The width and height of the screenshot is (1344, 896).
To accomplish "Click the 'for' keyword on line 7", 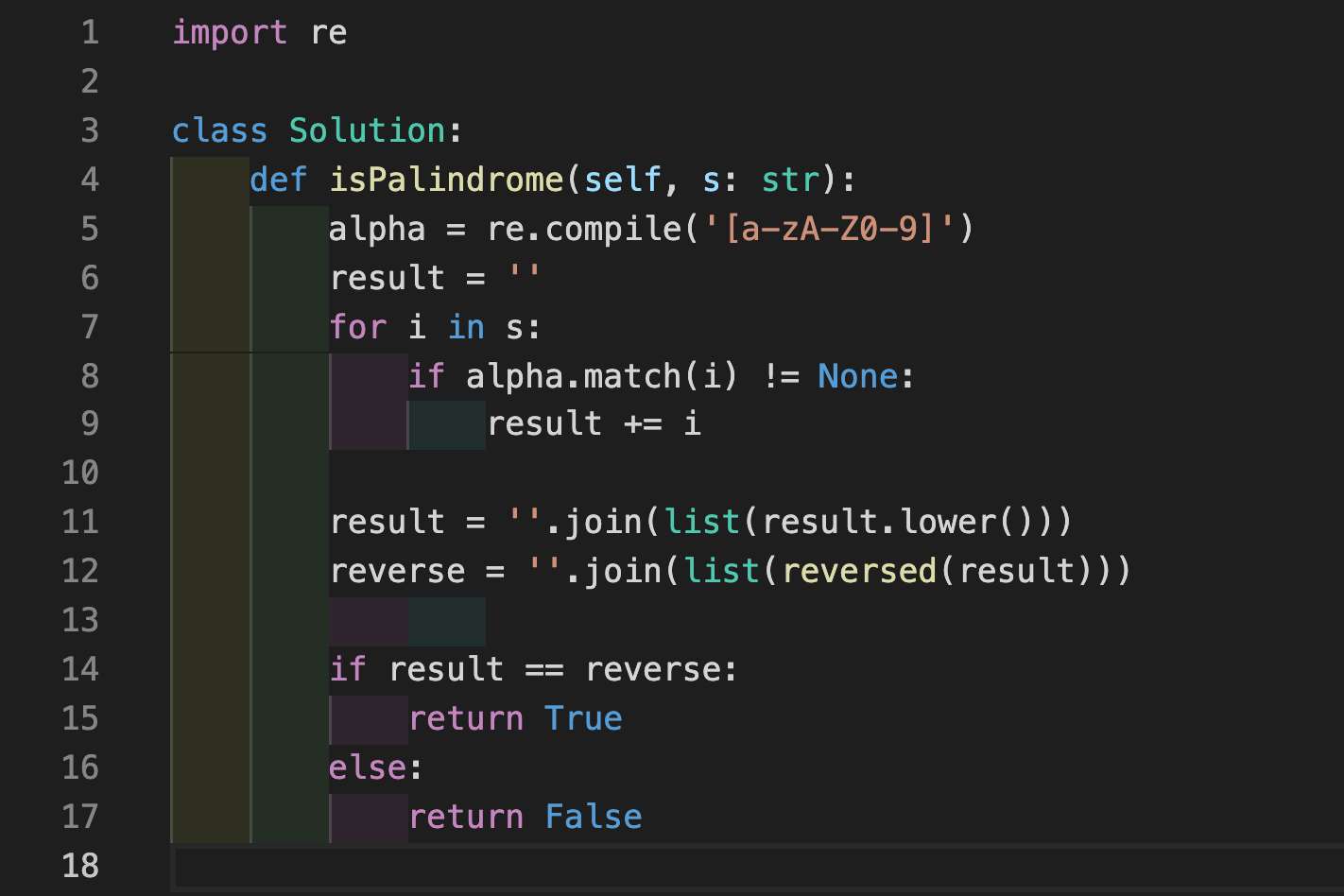I will [x=358, y=327].
